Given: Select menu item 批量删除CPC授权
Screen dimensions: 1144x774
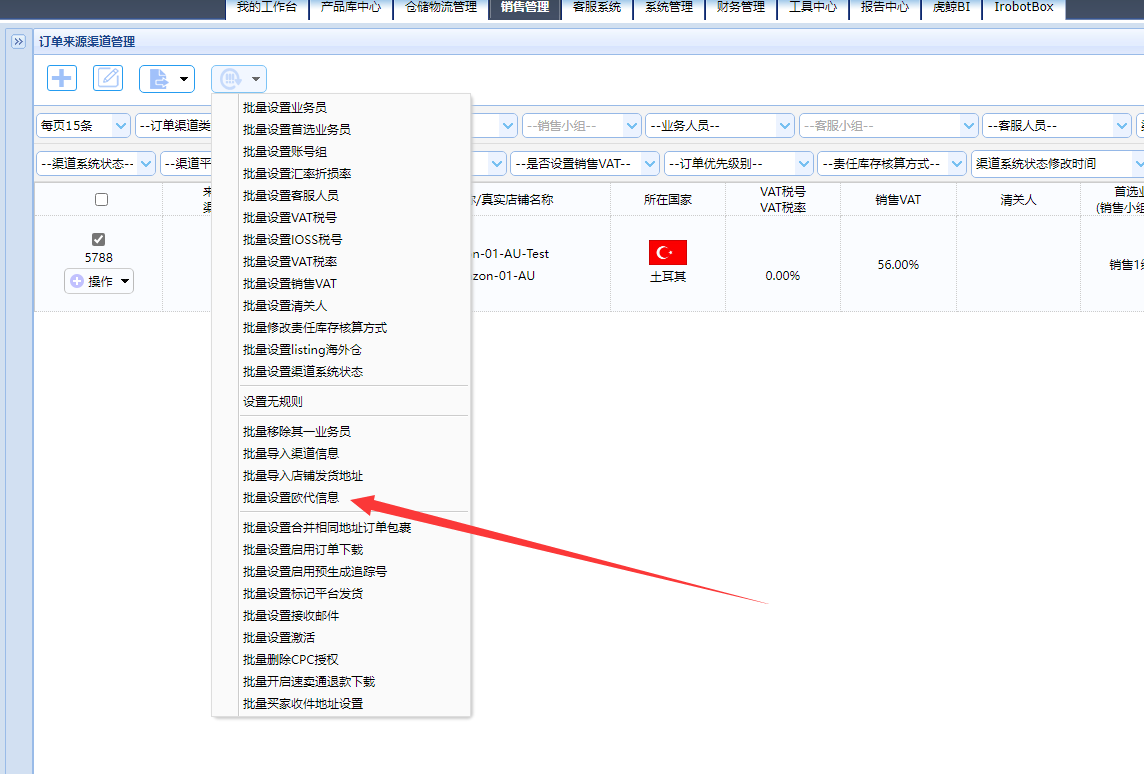Looking at the screenshot, I should point(290,659).
